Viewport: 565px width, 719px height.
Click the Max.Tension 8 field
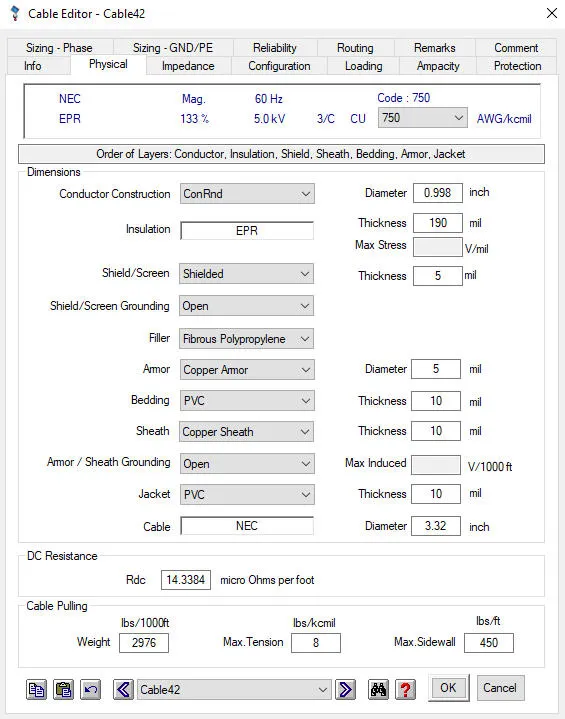[316, 642]
